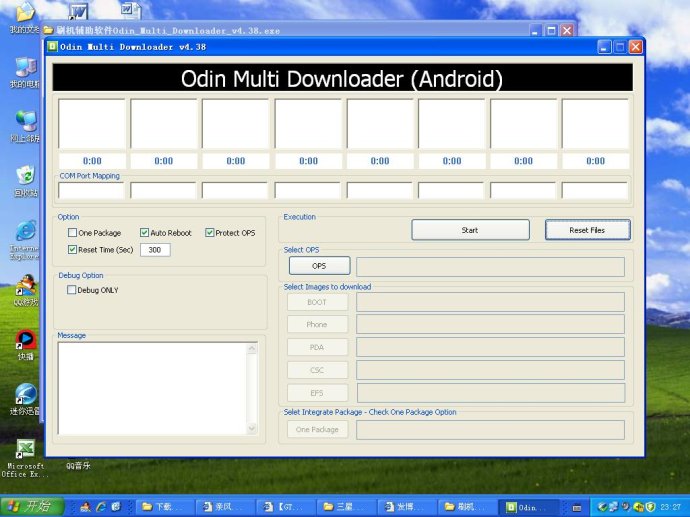Screen dimensions: 690x517
Task: Open the Recycle Bin desktop icon
Action: [25, 178]
